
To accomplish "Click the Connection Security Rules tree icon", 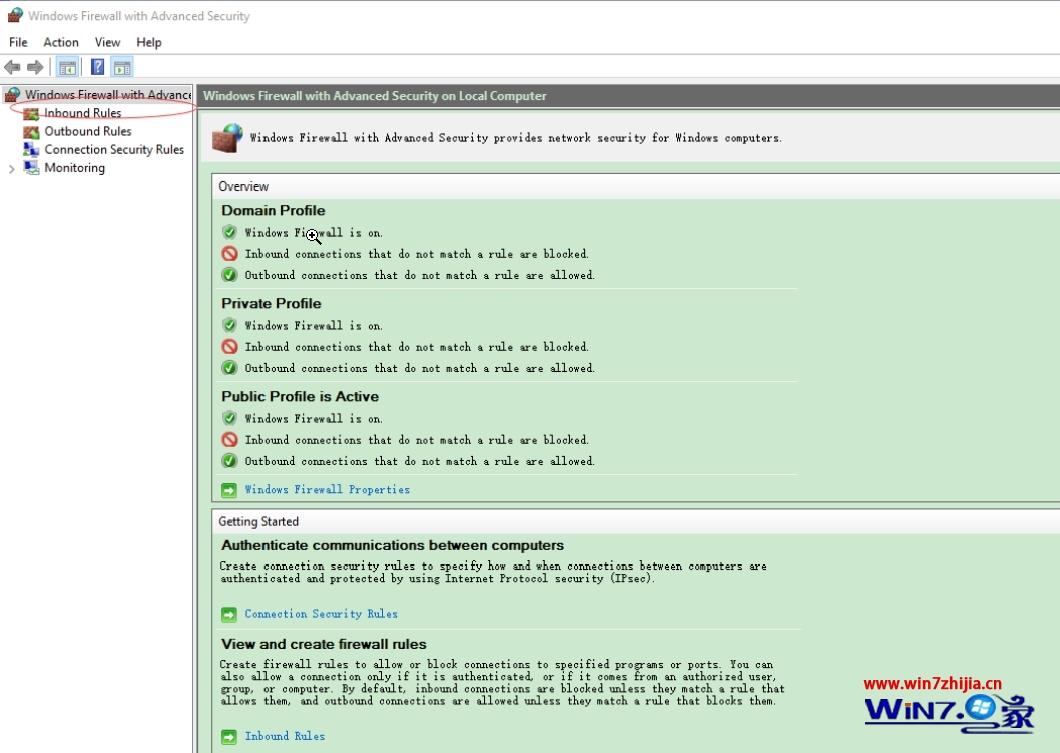I will point(31,149).
